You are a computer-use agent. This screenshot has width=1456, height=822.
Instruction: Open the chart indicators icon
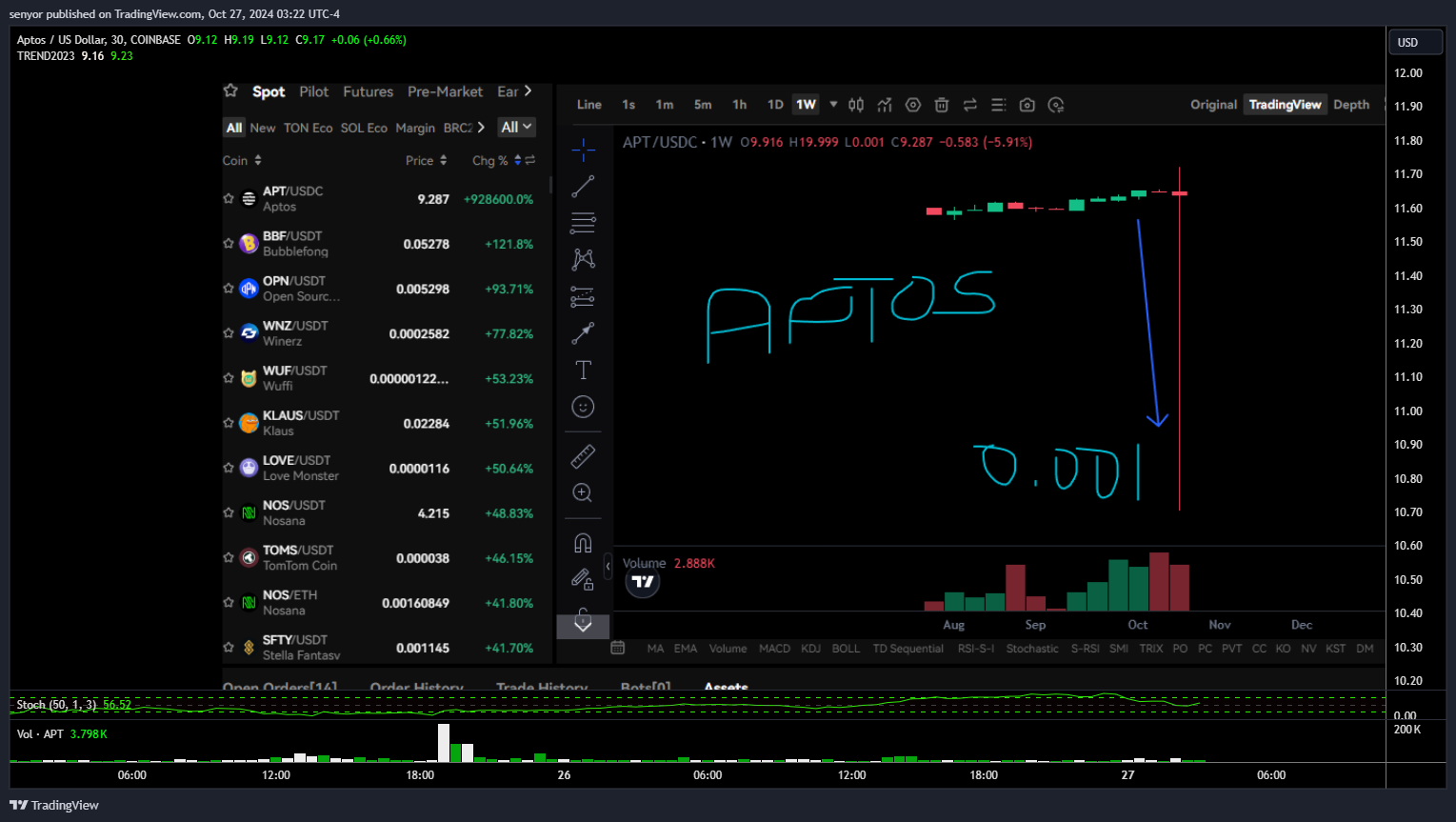coord(885,105)
